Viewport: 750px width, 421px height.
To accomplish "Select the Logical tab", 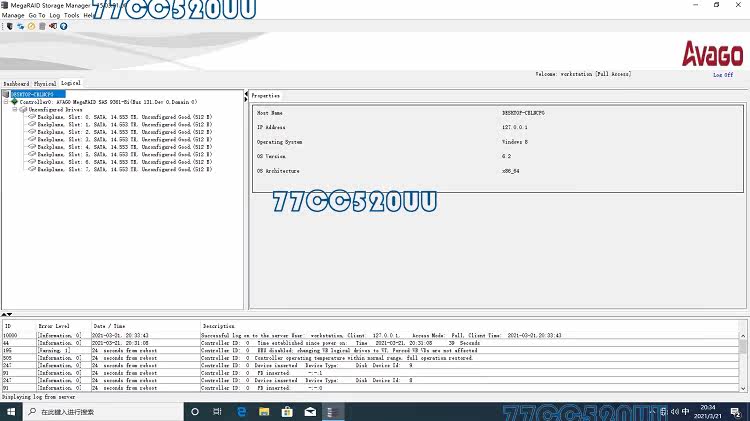I will pyautogui.click(x=71, y=83).
